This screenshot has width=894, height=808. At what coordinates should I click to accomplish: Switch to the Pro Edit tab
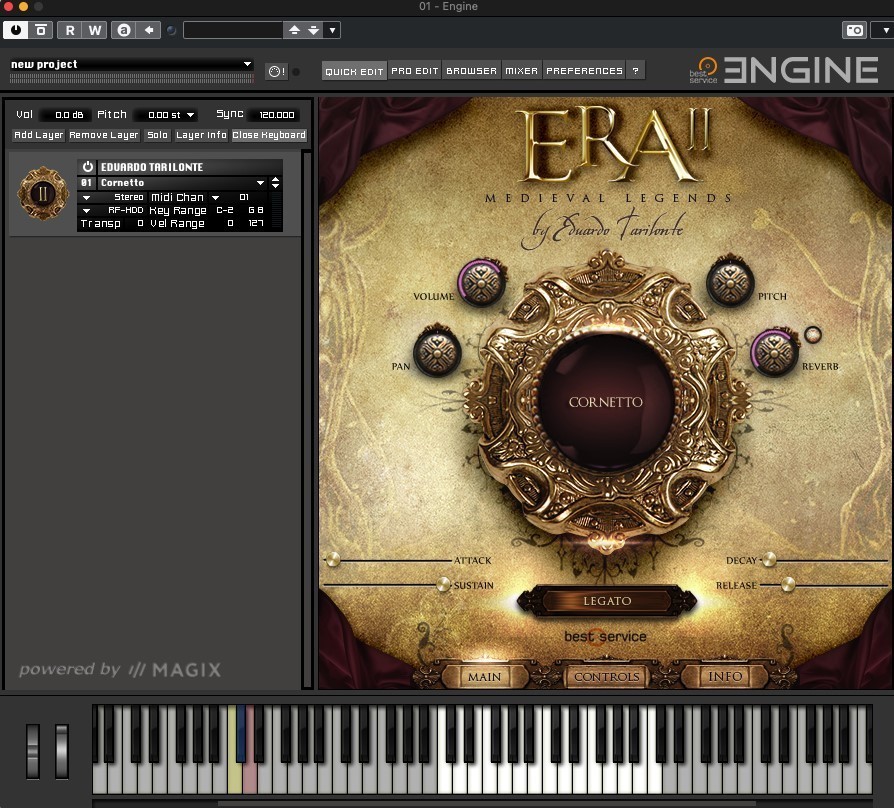pyautogui.click(x=415, y=71)
